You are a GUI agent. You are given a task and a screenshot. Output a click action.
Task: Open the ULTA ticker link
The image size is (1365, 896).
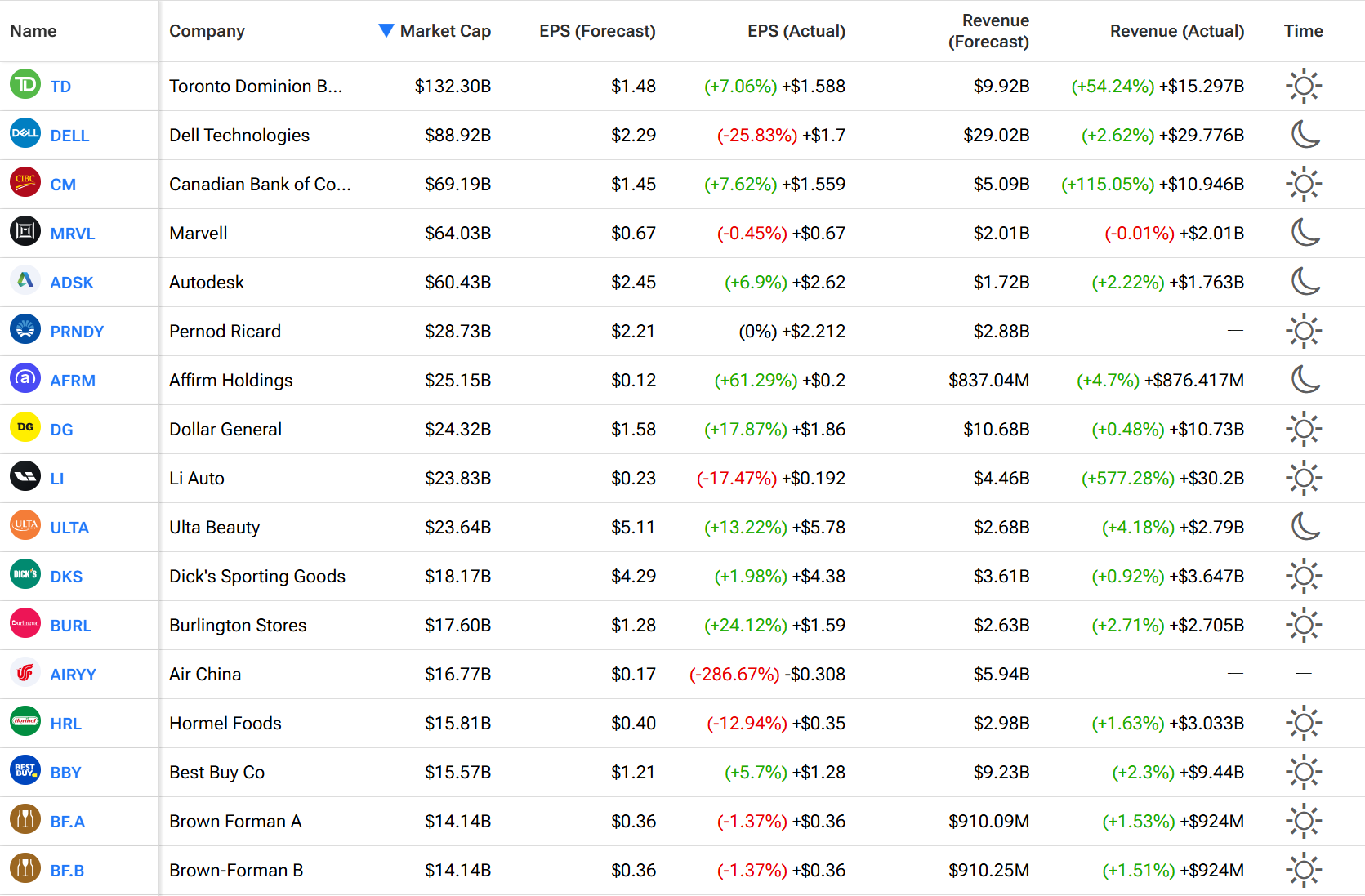tap(69, 528)
